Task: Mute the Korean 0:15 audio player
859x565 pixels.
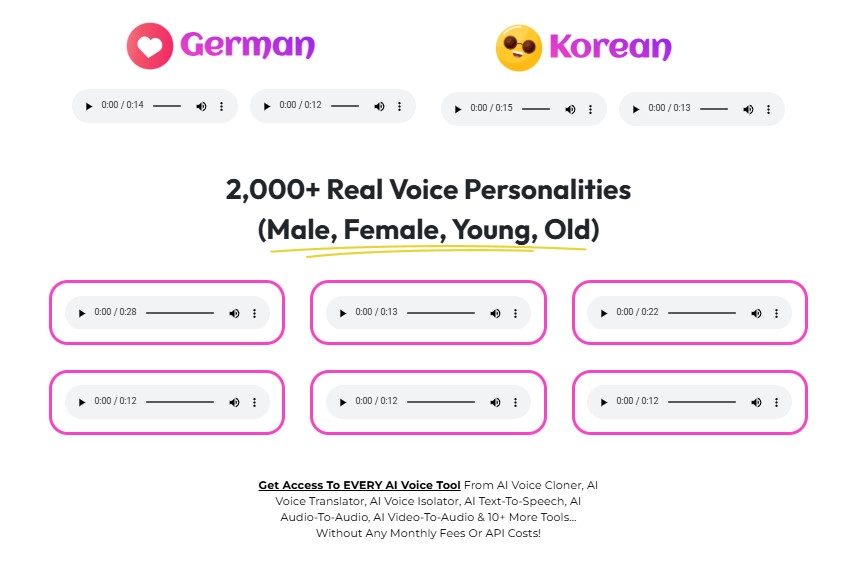Action: (x=570, y=109)
